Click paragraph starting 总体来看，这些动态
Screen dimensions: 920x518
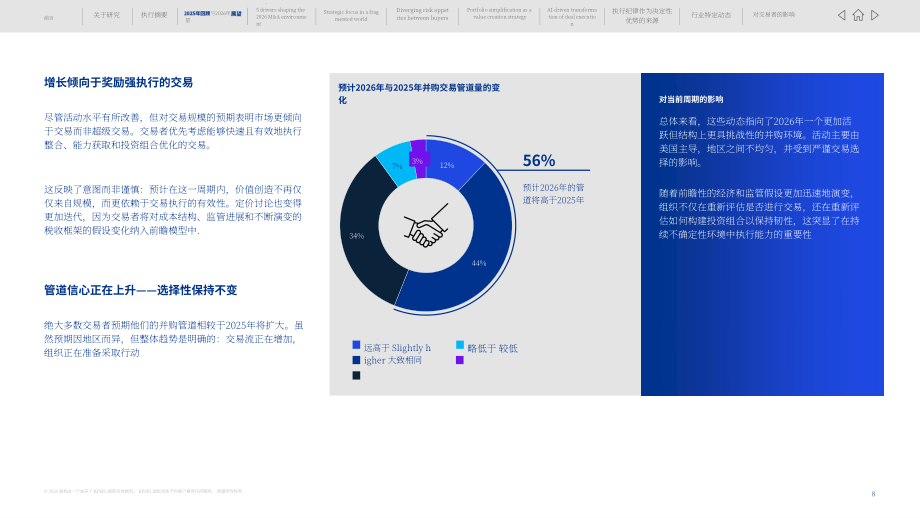click(x=759, y=141)
